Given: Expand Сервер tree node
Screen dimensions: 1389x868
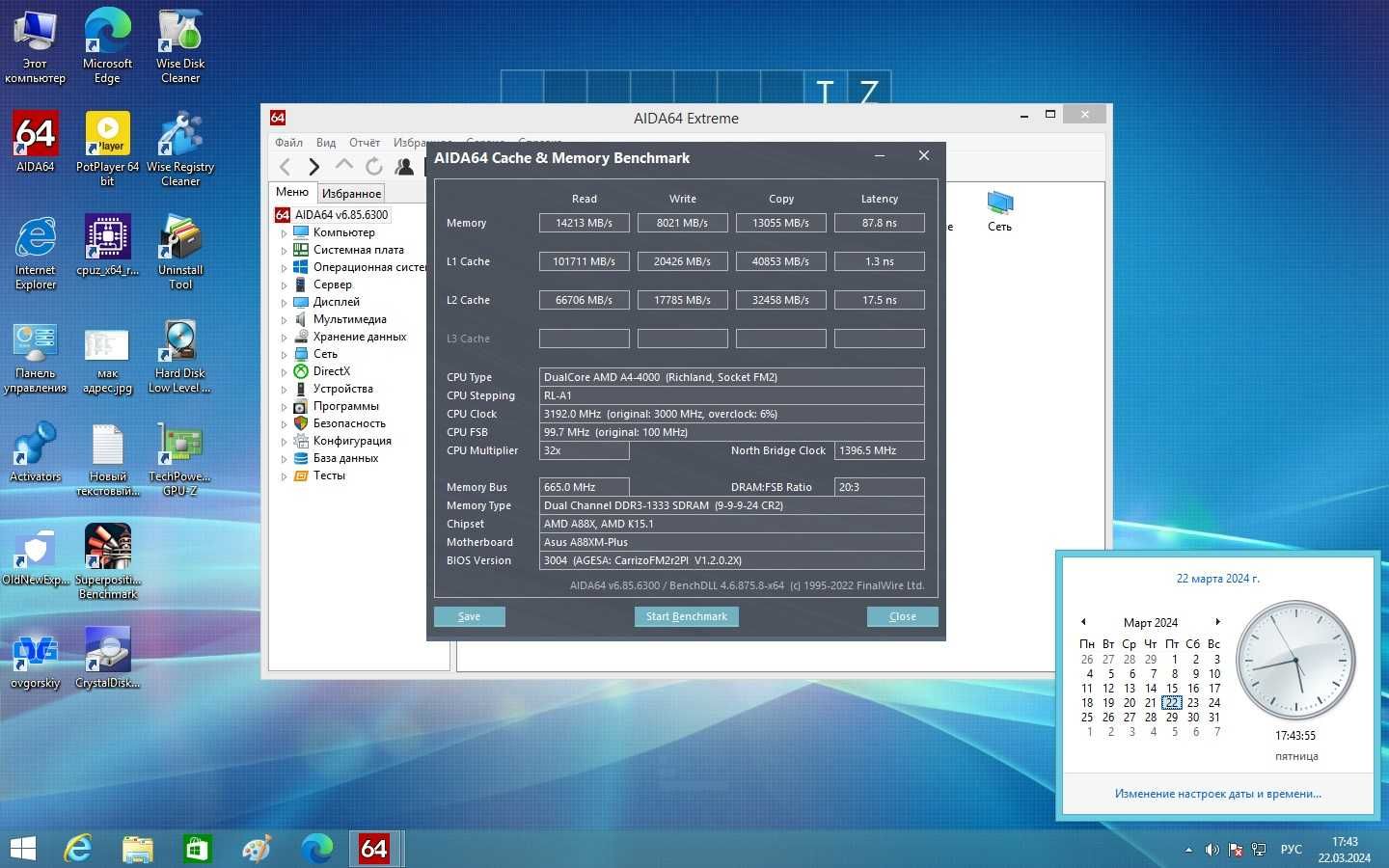Looking at the screenshot, I should tap(284, 285).
